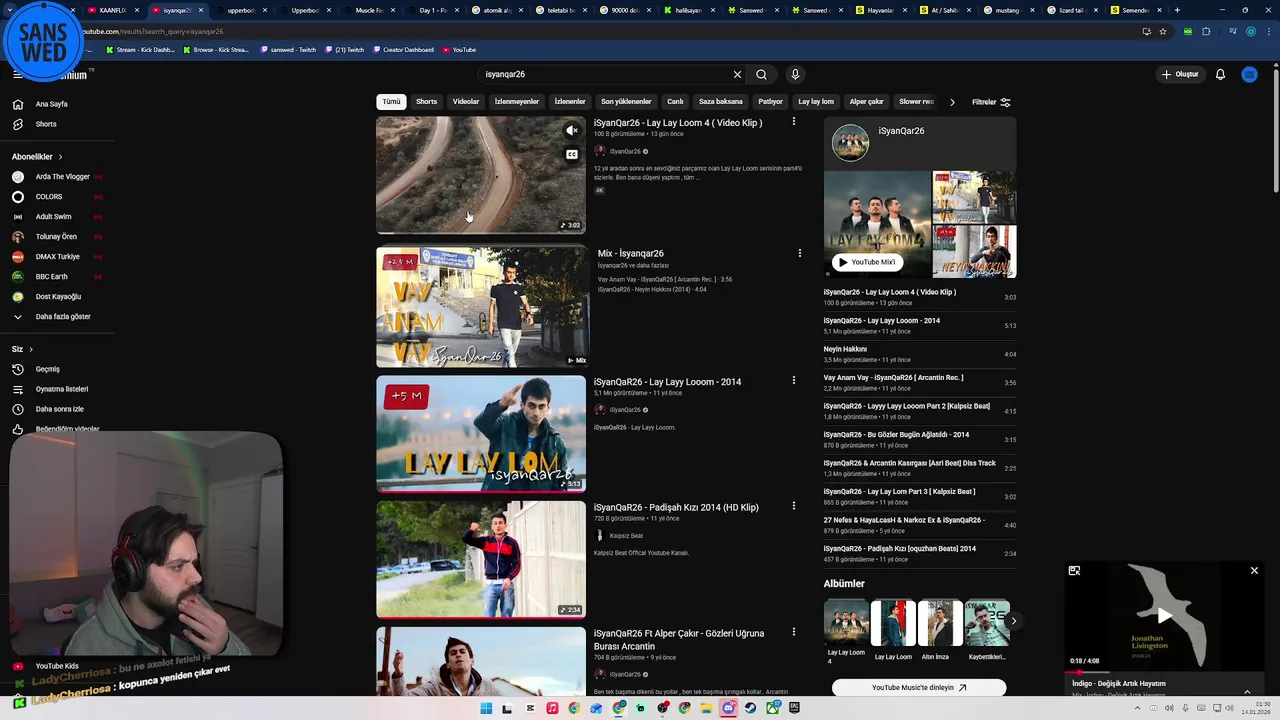1280x720 pixels.
Task: Select the Videolar filter chip
Action: coord(466,102)
